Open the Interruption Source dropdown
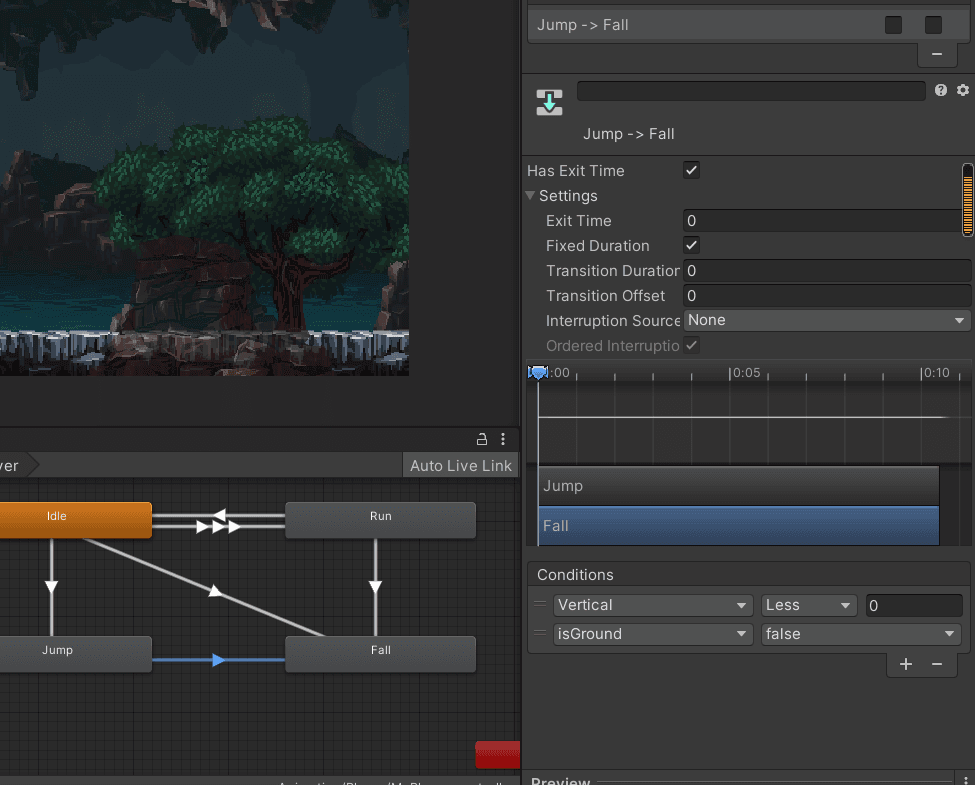Viewport: 975px width, 785px height. (x=826, y=320)
